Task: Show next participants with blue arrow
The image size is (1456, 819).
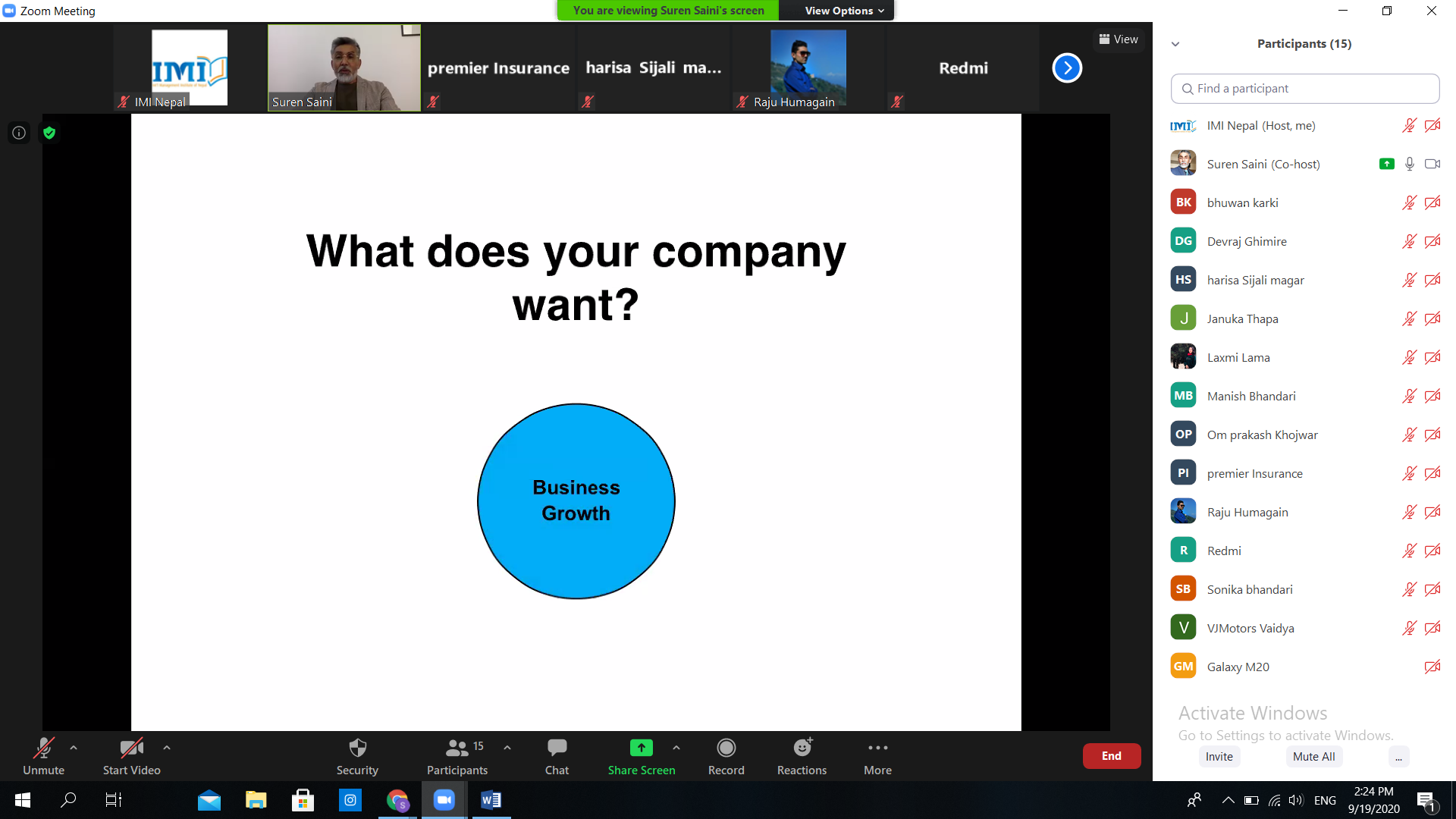Action: point(1066,68)
